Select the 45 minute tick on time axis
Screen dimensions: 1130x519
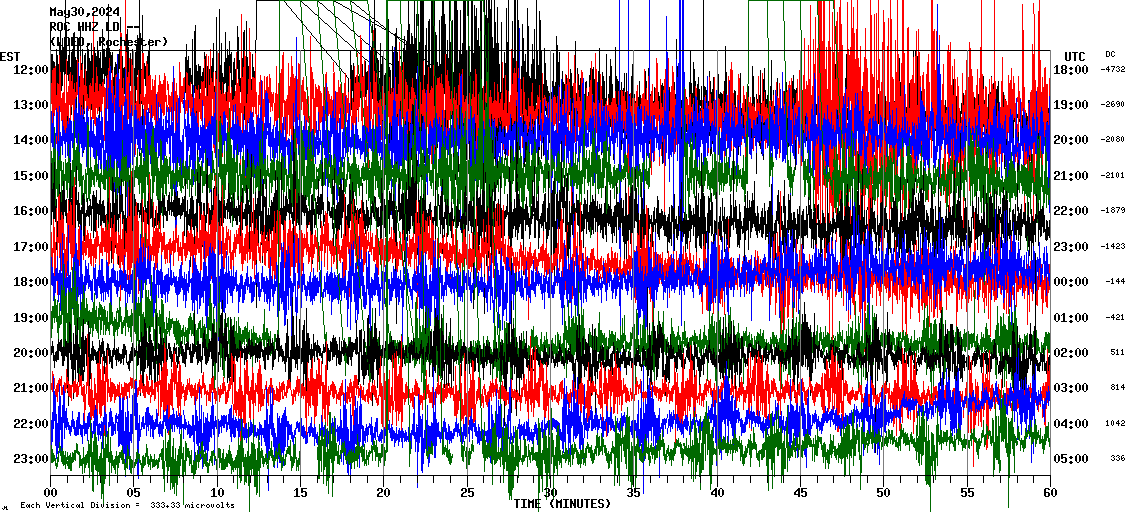click(x=800, y=493)
